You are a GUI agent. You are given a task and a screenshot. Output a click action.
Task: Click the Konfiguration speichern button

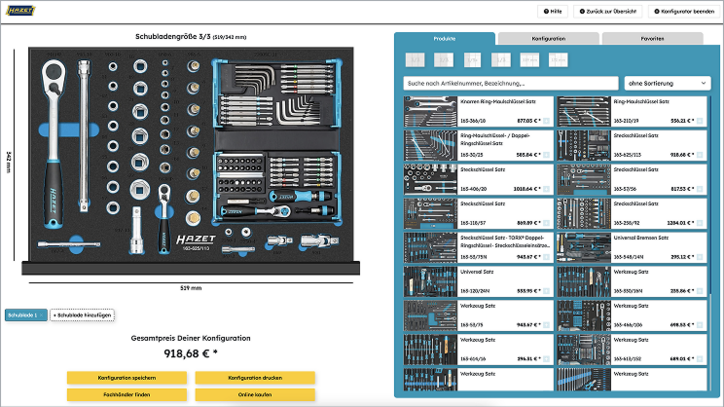coord(126,378)
